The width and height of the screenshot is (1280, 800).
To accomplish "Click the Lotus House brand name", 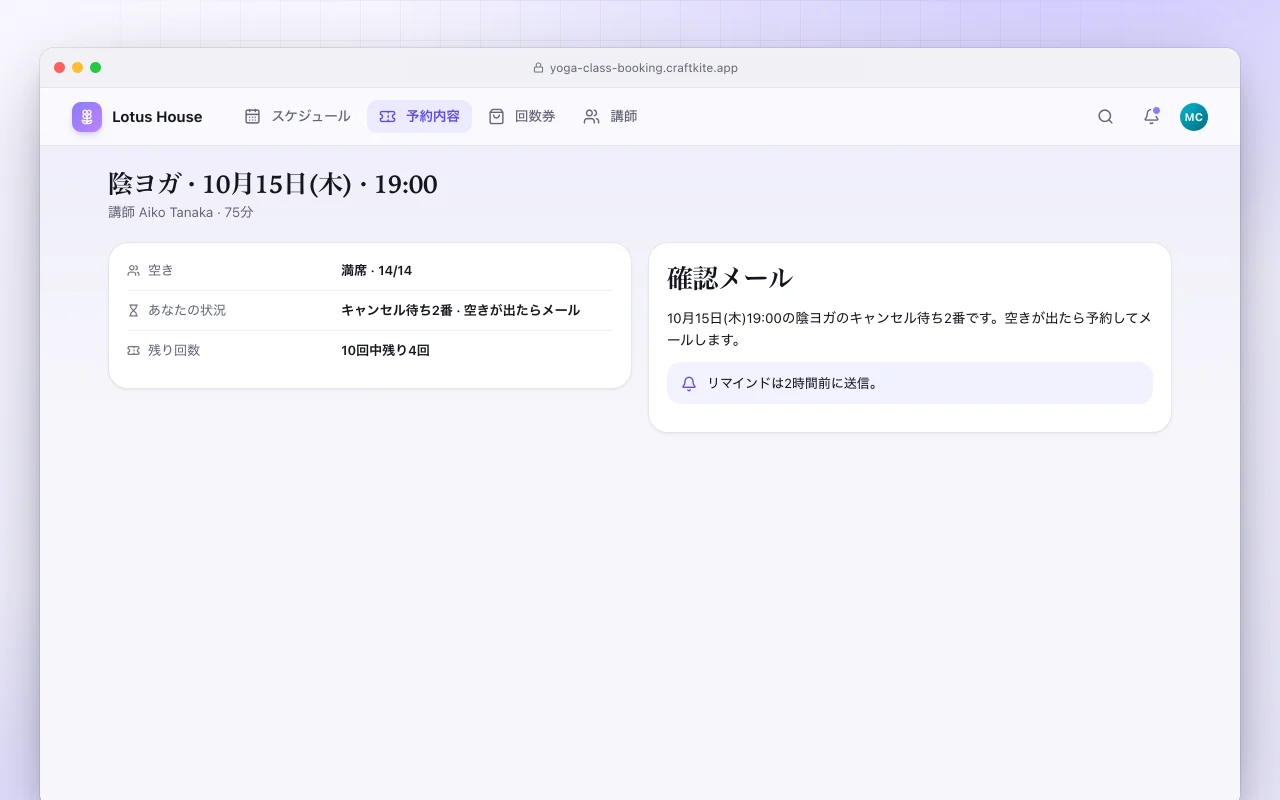I will click(157, 117).
